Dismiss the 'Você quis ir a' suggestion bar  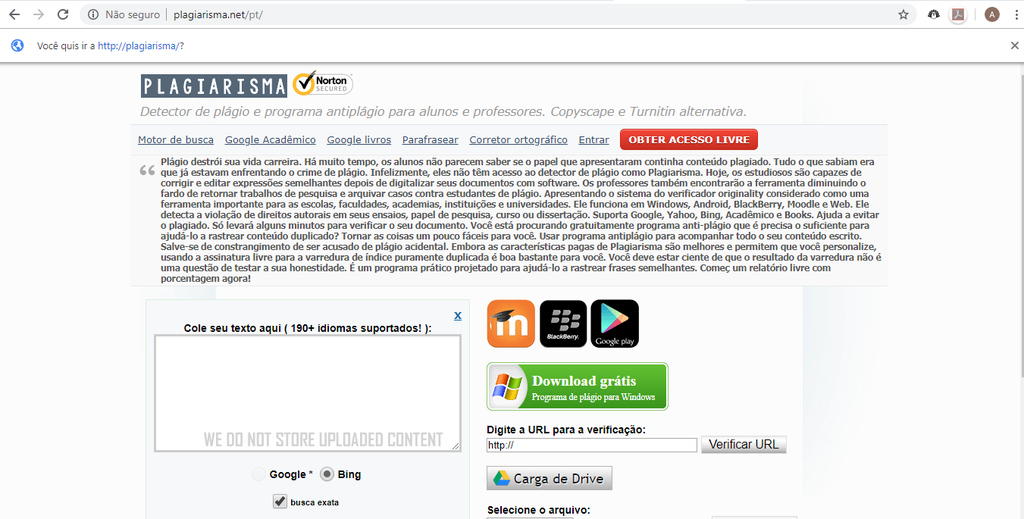(x=1014, y=46)
